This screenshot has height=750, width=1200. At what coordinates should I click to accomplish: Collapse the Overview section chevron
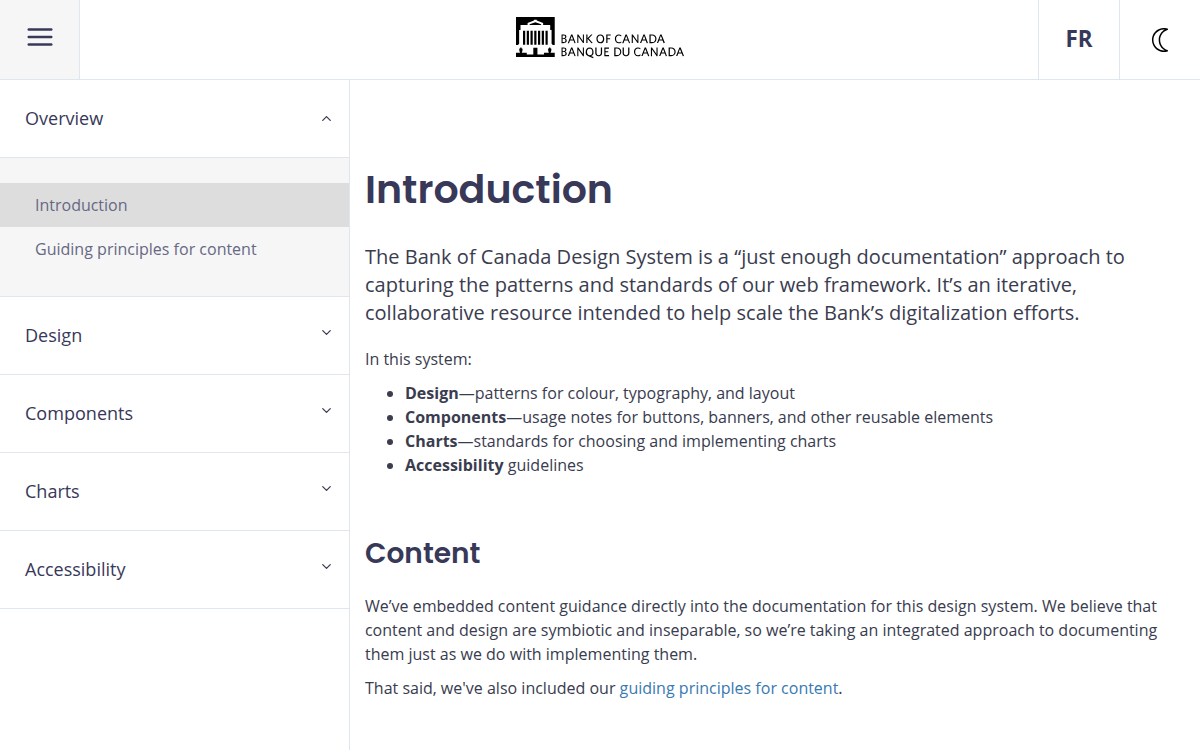(x=326, y=119)
